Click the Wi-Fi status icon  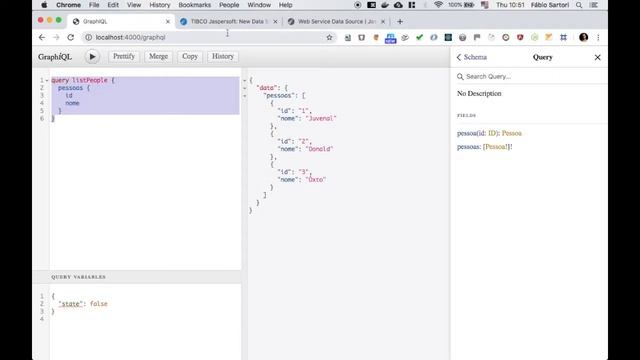pos(438,5)
